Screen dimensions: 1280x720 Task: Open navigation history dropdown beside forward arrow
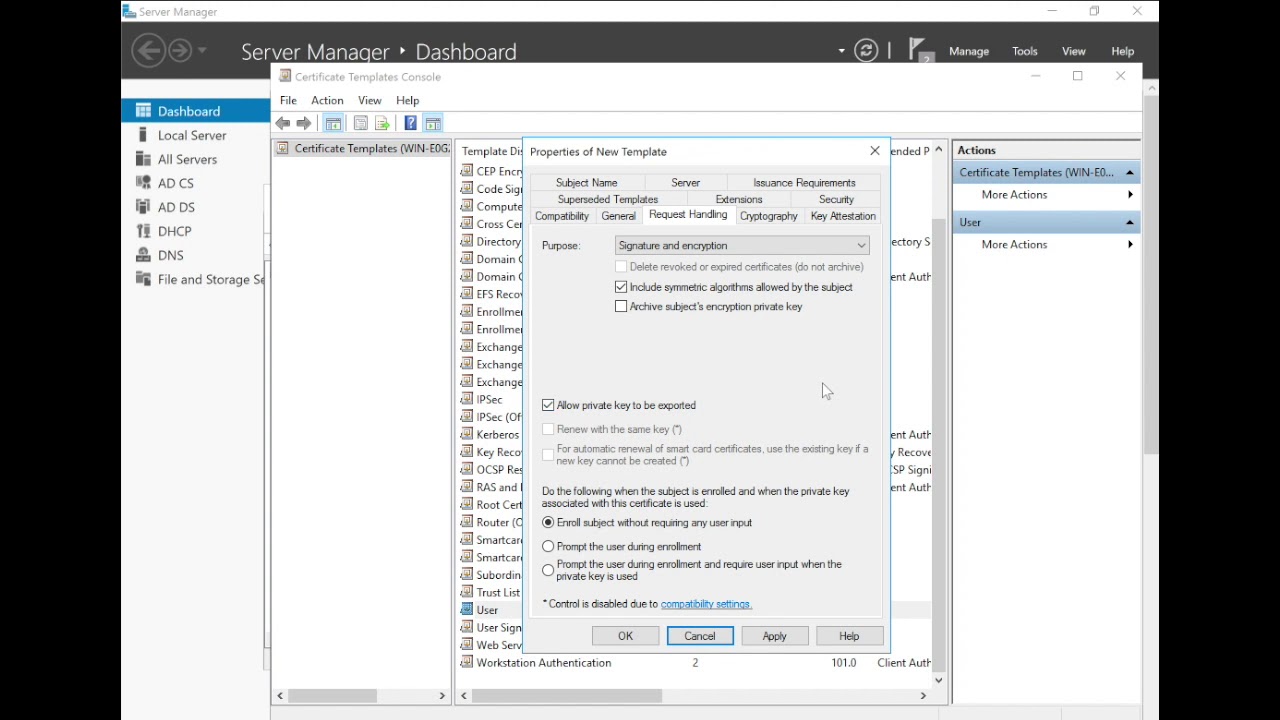[x=202, y=50]
